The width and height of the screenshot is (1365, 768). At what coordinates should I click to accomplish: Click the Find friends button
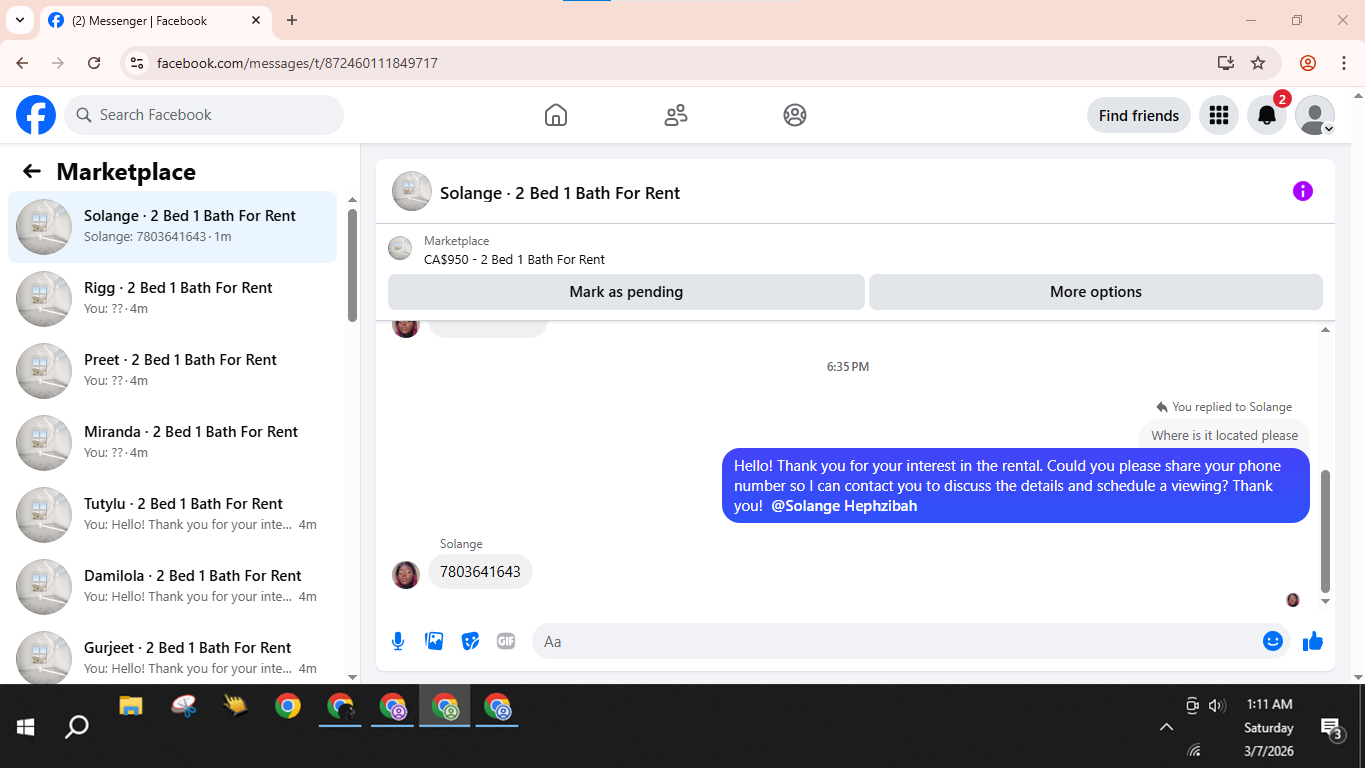(1138, 115)
